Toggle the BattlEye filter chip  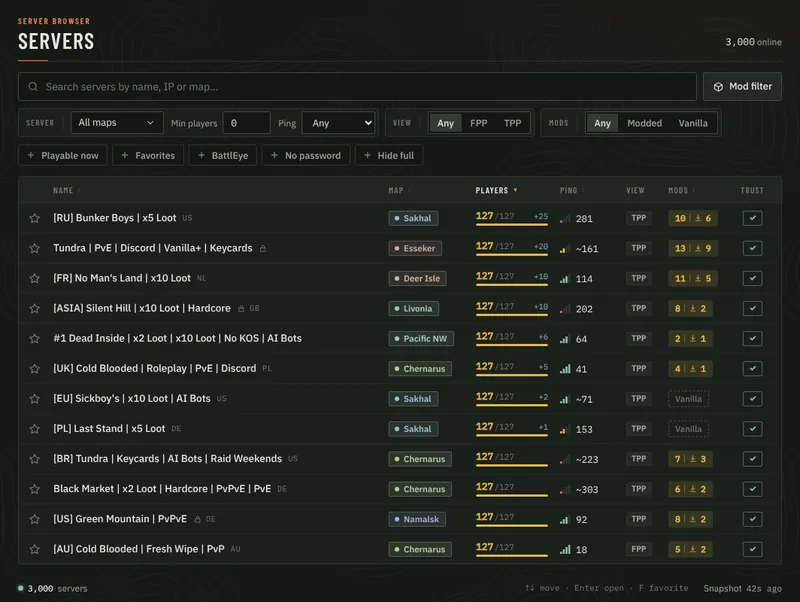point(223,156)
